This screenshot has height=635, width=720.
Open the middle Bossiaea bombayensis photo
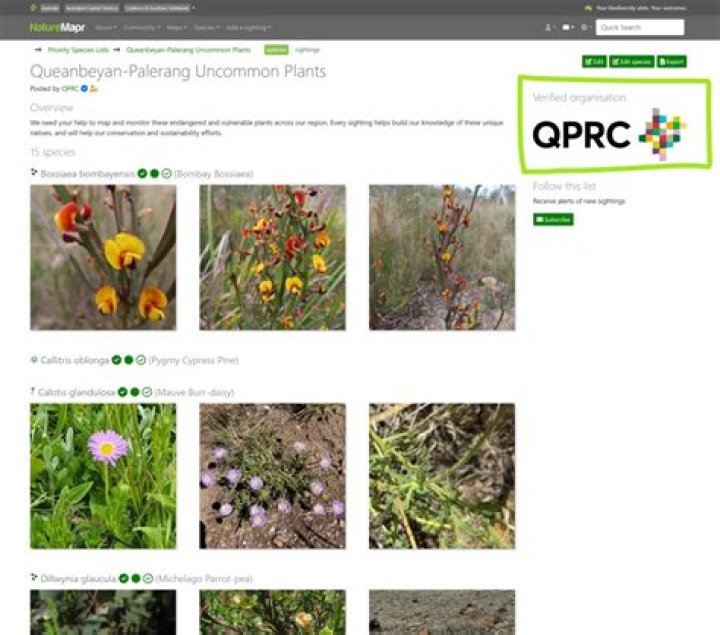click(x=272, y=258)
